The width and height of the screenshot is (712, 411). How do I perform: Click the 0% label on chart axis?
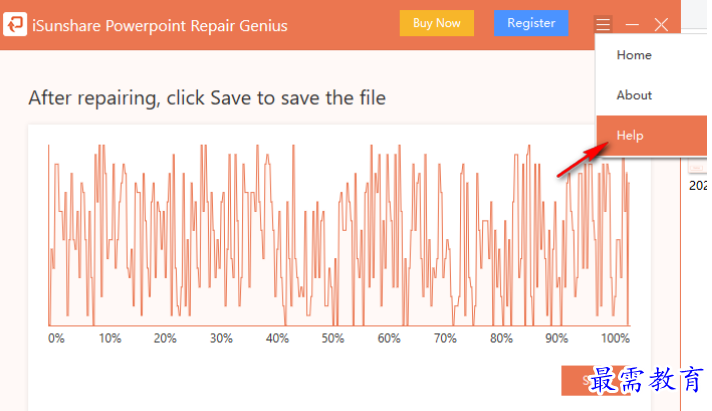[x=56, y=338]
